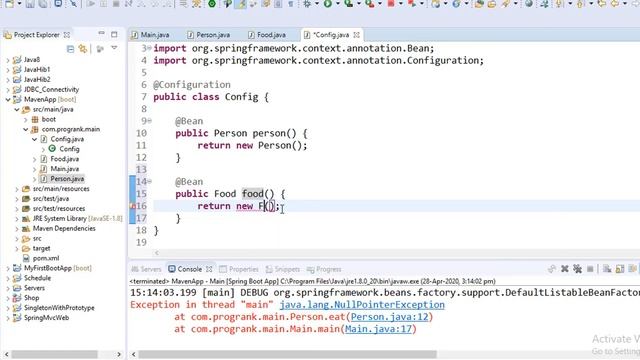The image size is (640, 360).
Task: Toggle Link with Editor in Project Explorer
Action: click(x=83, y=49)
